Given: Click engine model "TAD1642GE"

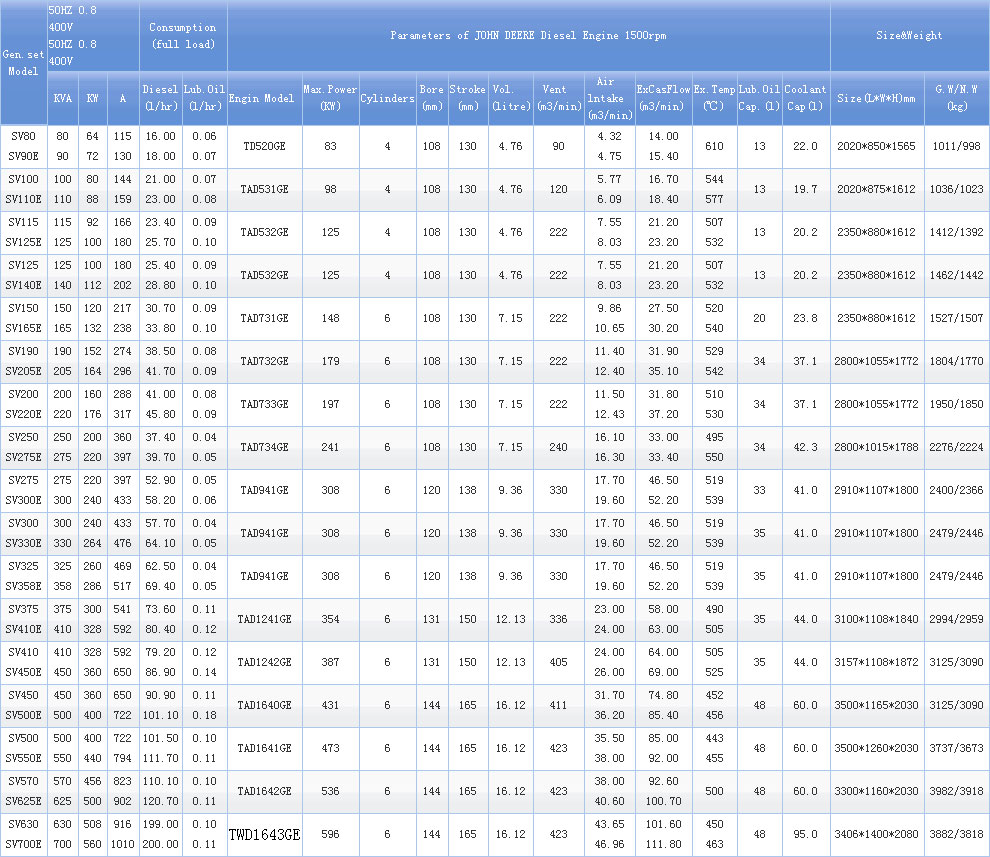Looking at the screenshot, I should [x=265, y=791].
